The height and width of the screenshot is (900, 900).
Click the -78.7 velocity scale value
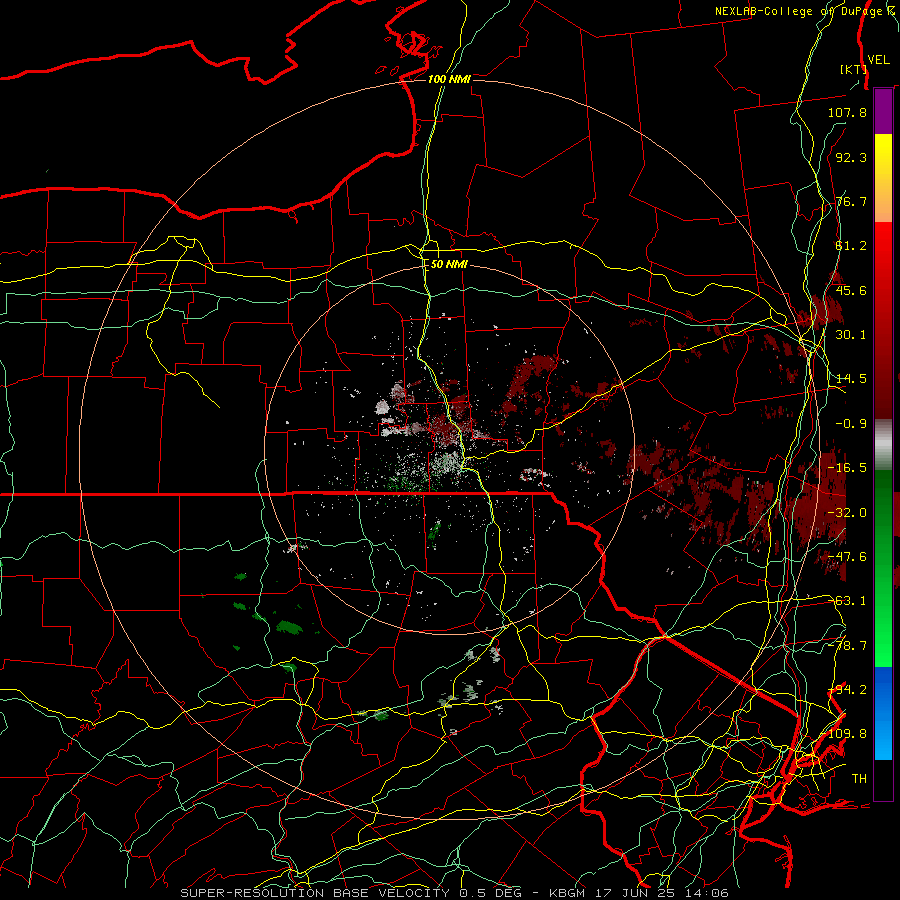coord(847,646)
